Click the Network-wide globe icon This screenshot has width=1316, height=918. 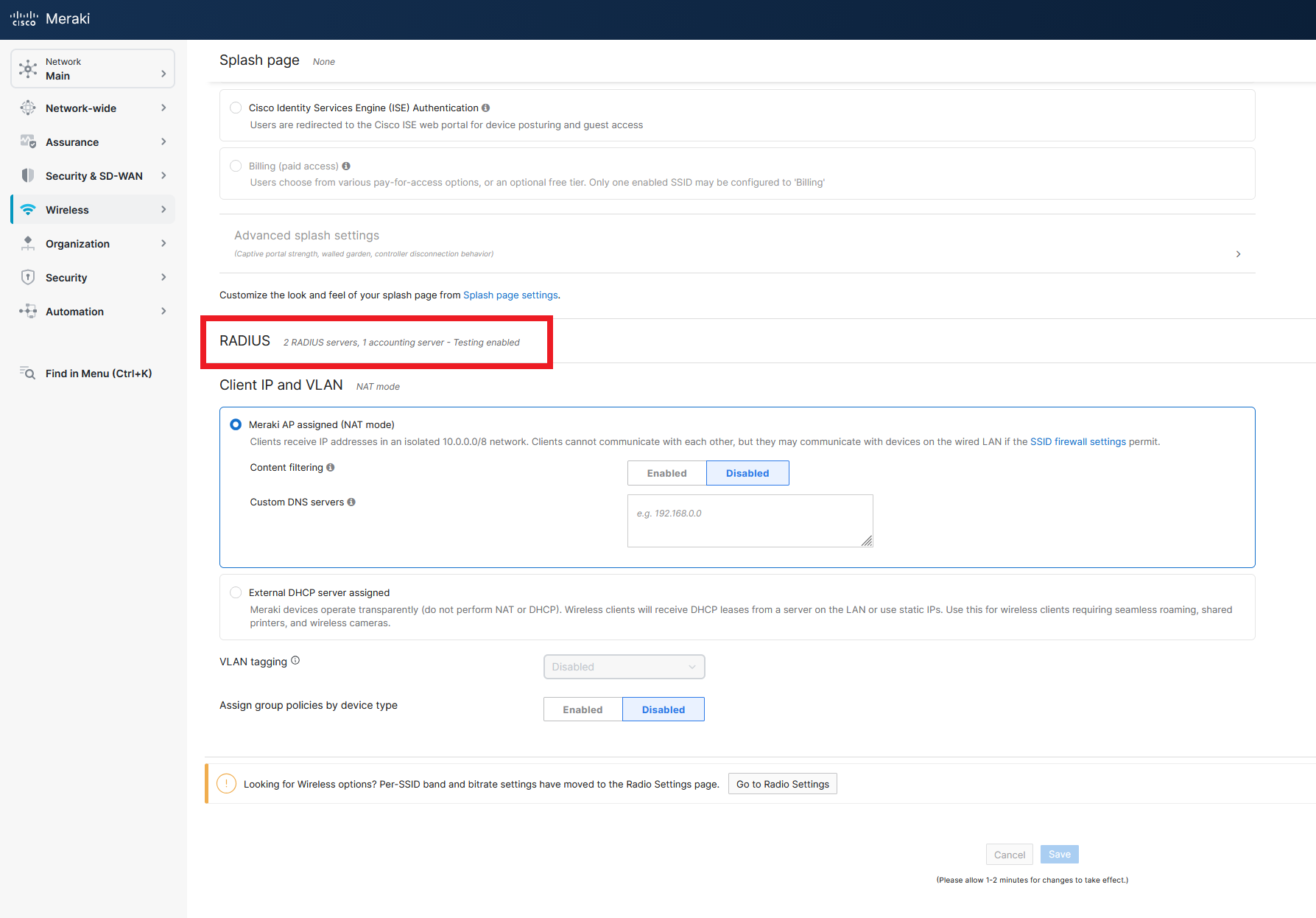coord(28,108)
